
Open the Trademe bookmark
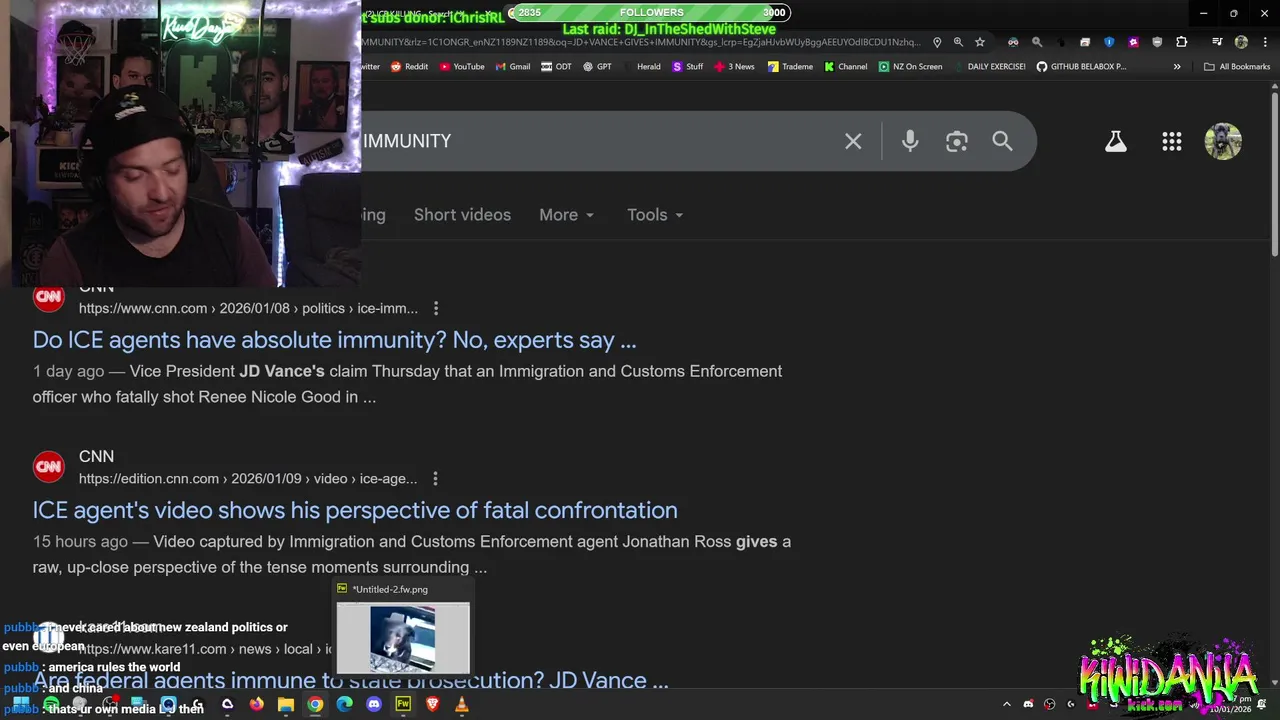(790, 67)
